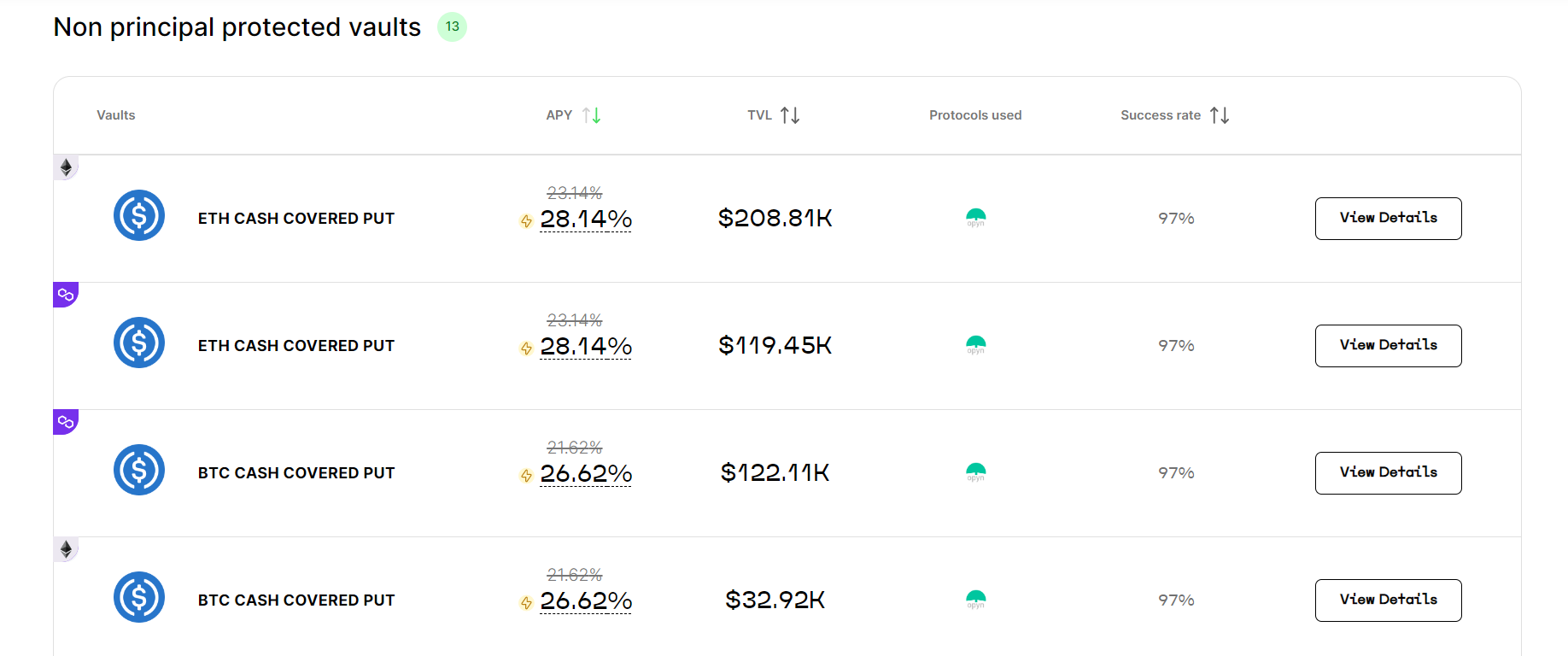Click Polygon network badge on $122.11K row
Screen dimensions: 1568x656
tap(66, 422)
